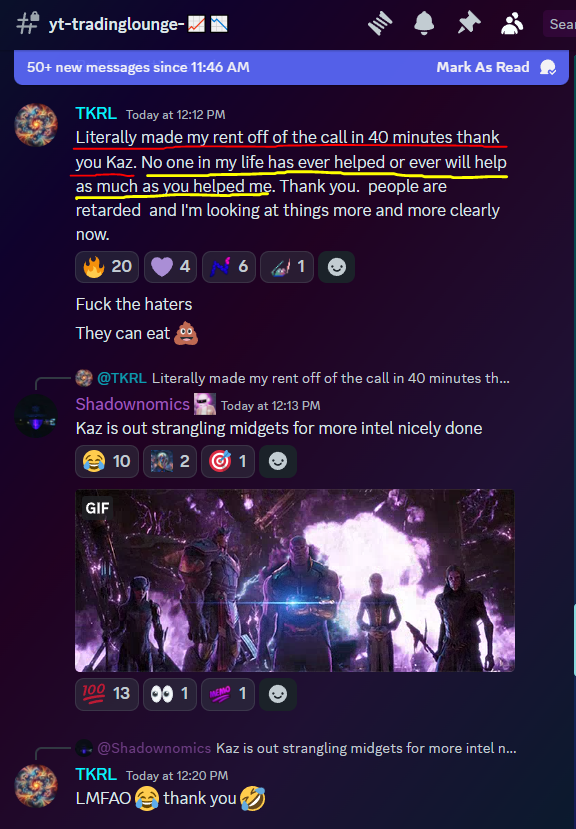Open notification settings bell icon
576x829 pixels.
pos(424,24)
